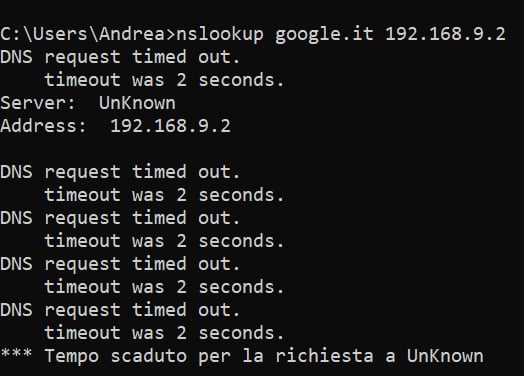Select google.it in the command line
Screen dimensions: 524x376
tap(324, 35)
